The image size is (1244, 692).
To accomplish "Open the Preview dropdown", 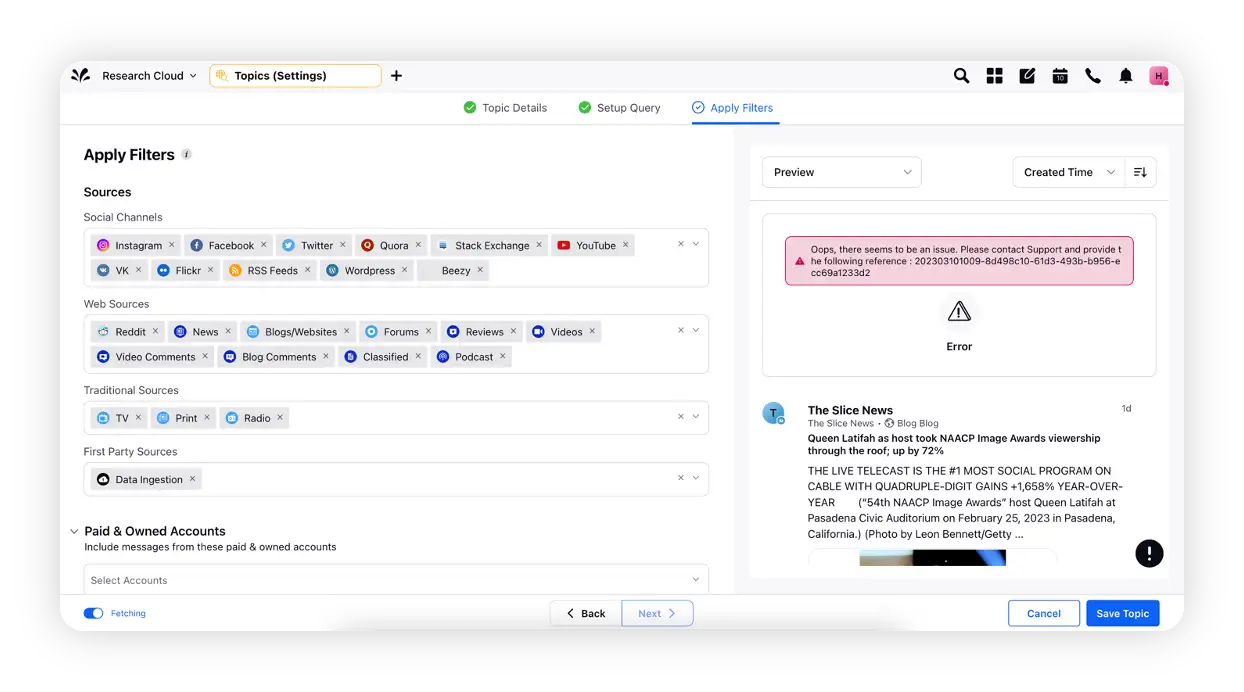I will [x=841, y=172].
